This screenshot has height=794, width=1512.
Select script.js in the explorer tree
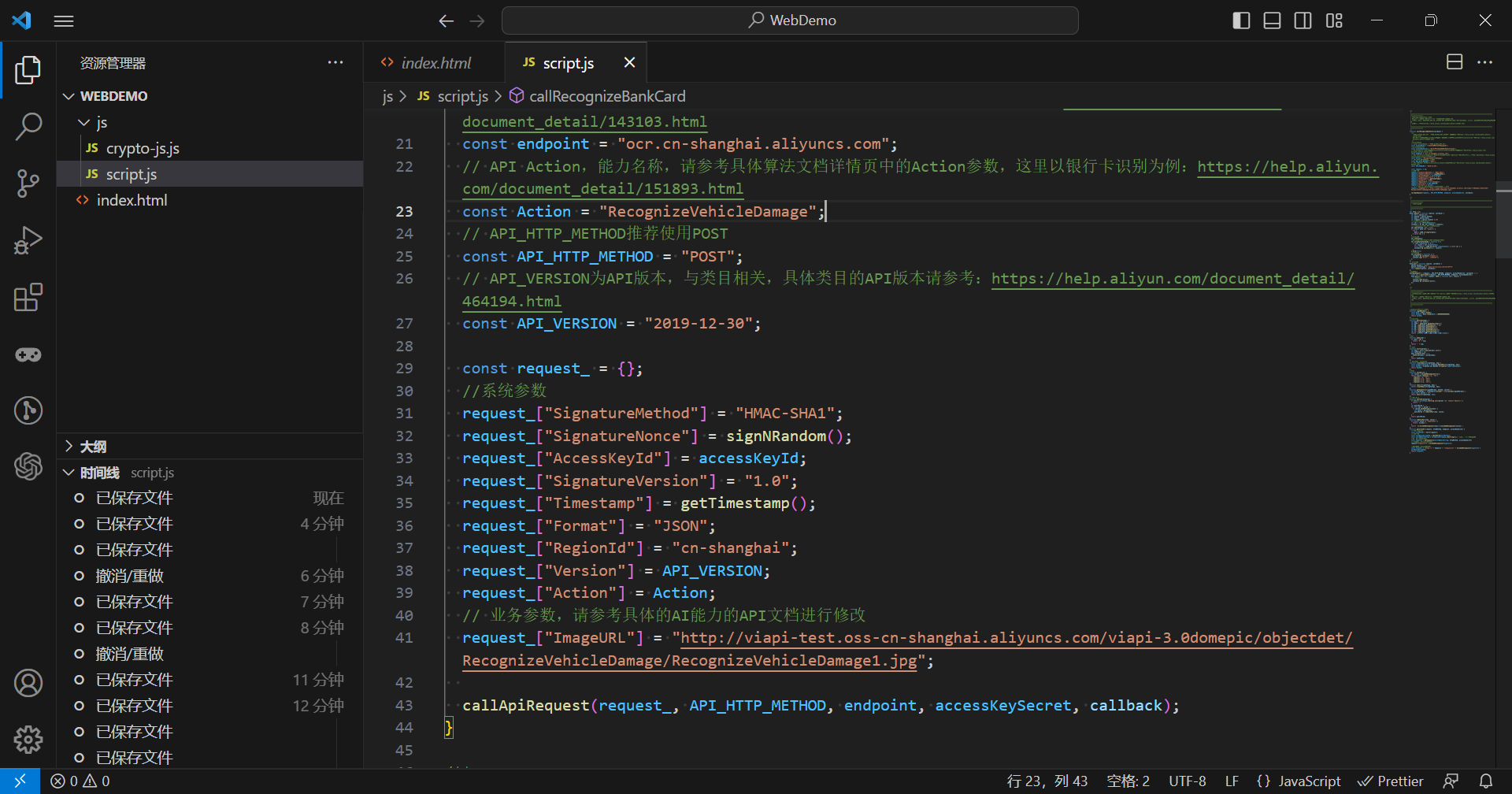pos(209,174)
